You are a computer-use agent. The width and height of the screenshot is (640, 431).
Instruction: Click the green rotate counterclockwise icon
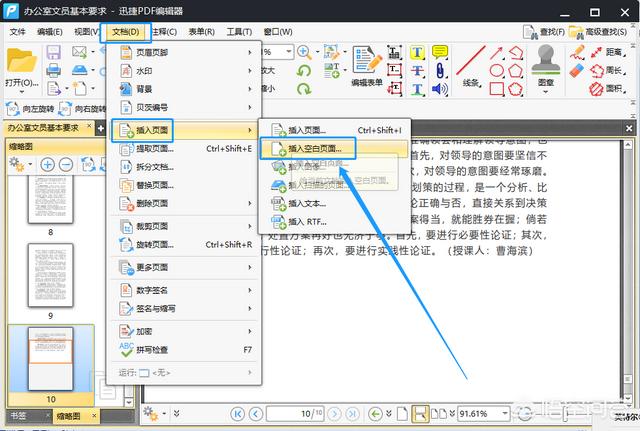coord(304,71)
